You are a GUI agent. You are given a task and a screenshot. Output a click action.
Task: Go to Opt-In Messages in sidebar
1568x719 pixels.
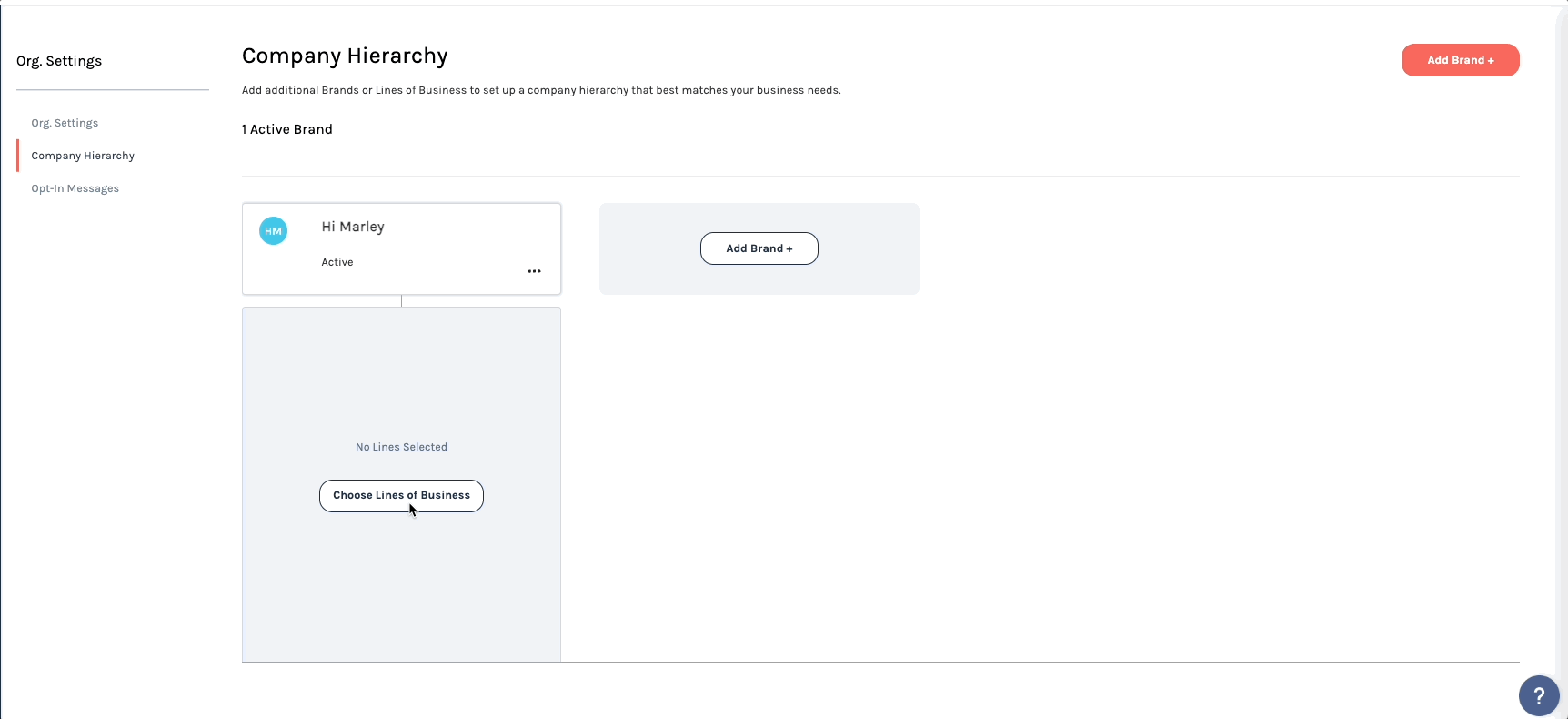click(75, 188)
